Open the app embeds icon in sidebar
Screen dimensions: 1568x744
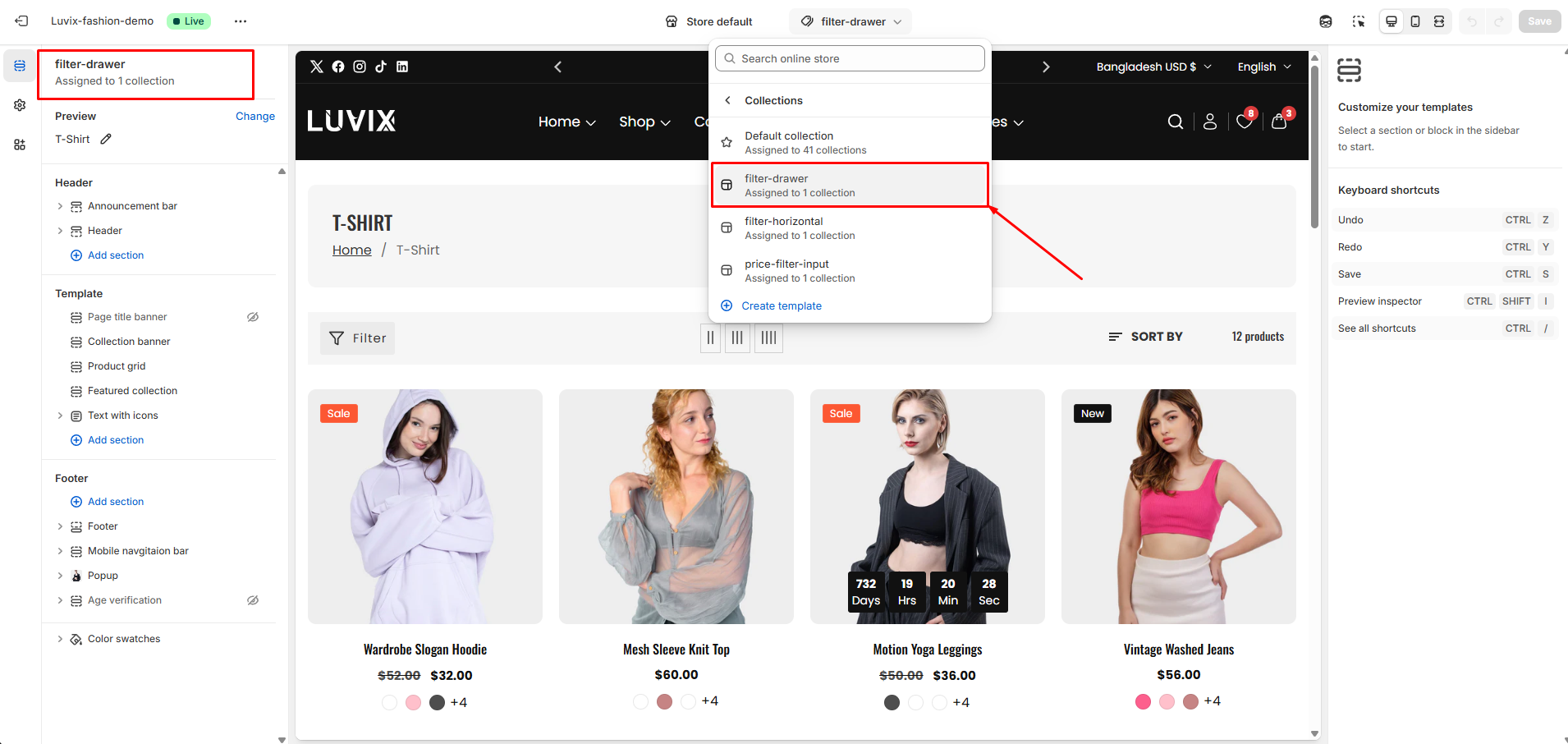pyautogui.click(x=20, y=145)
